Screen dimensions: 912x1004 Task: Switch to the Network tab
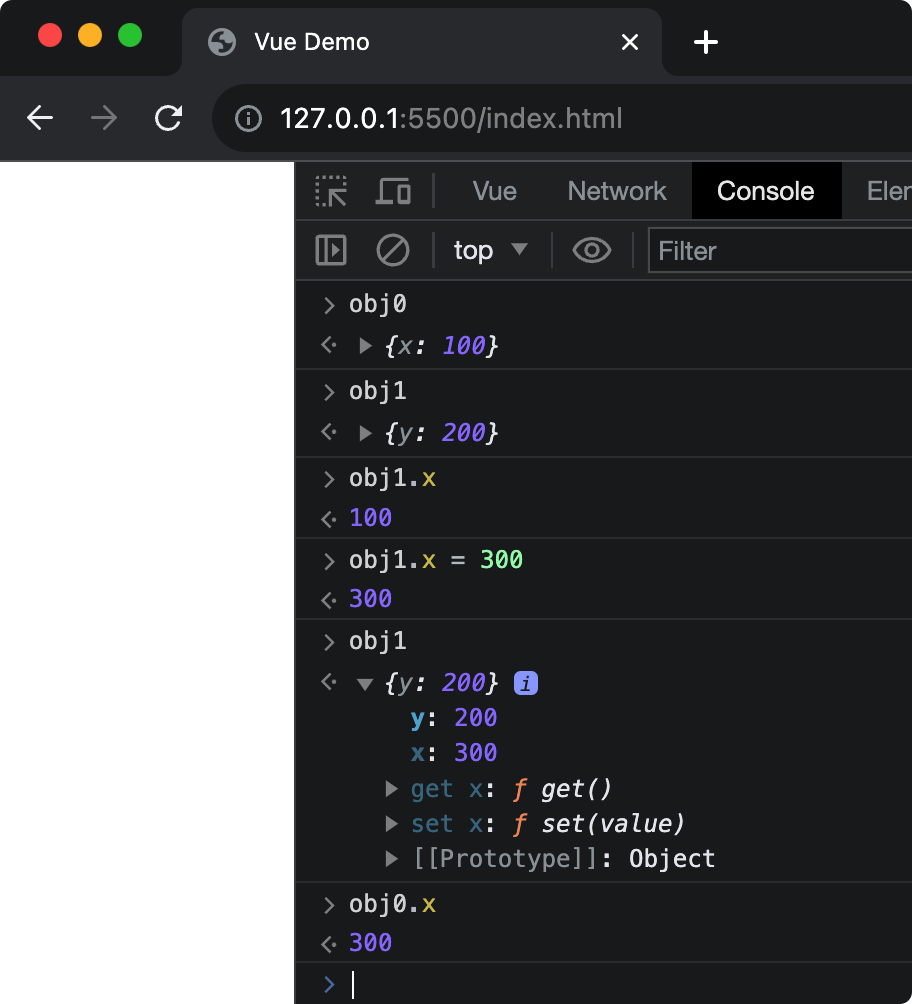[617, 191]
